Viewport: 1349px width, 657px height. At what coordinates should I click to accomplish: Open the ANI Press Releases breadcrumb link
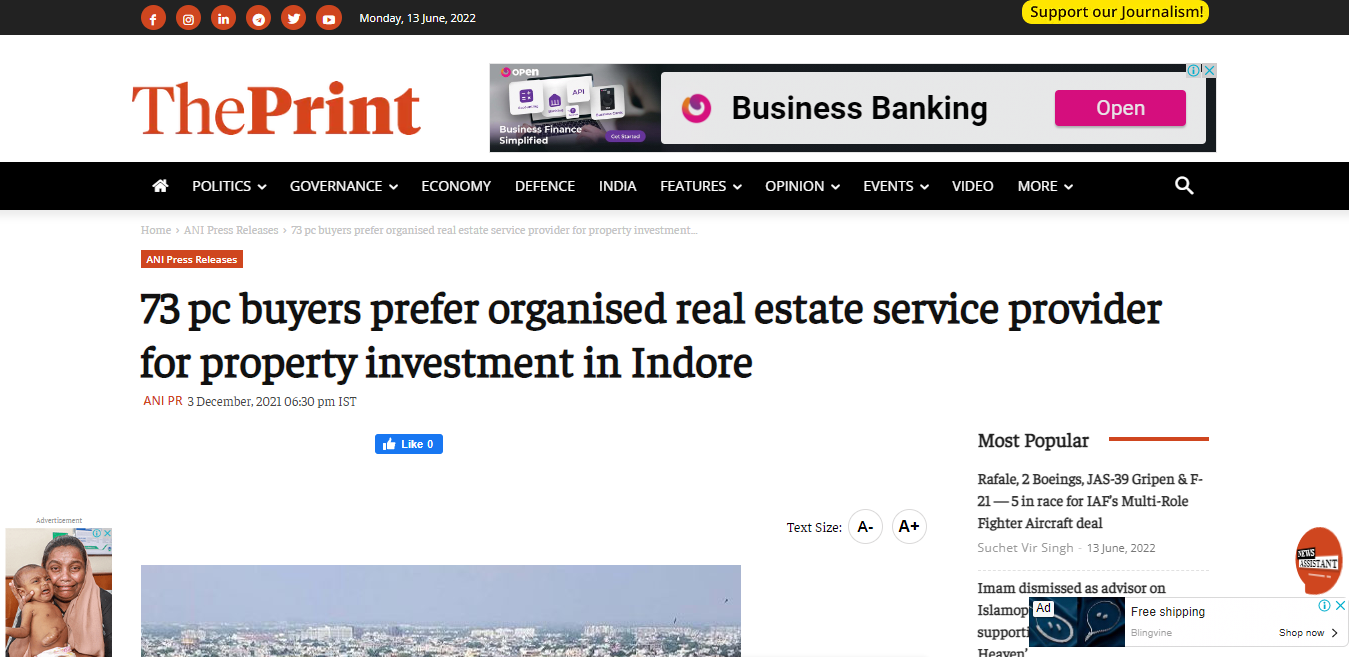pyautogui.click(x=231, y=230)
